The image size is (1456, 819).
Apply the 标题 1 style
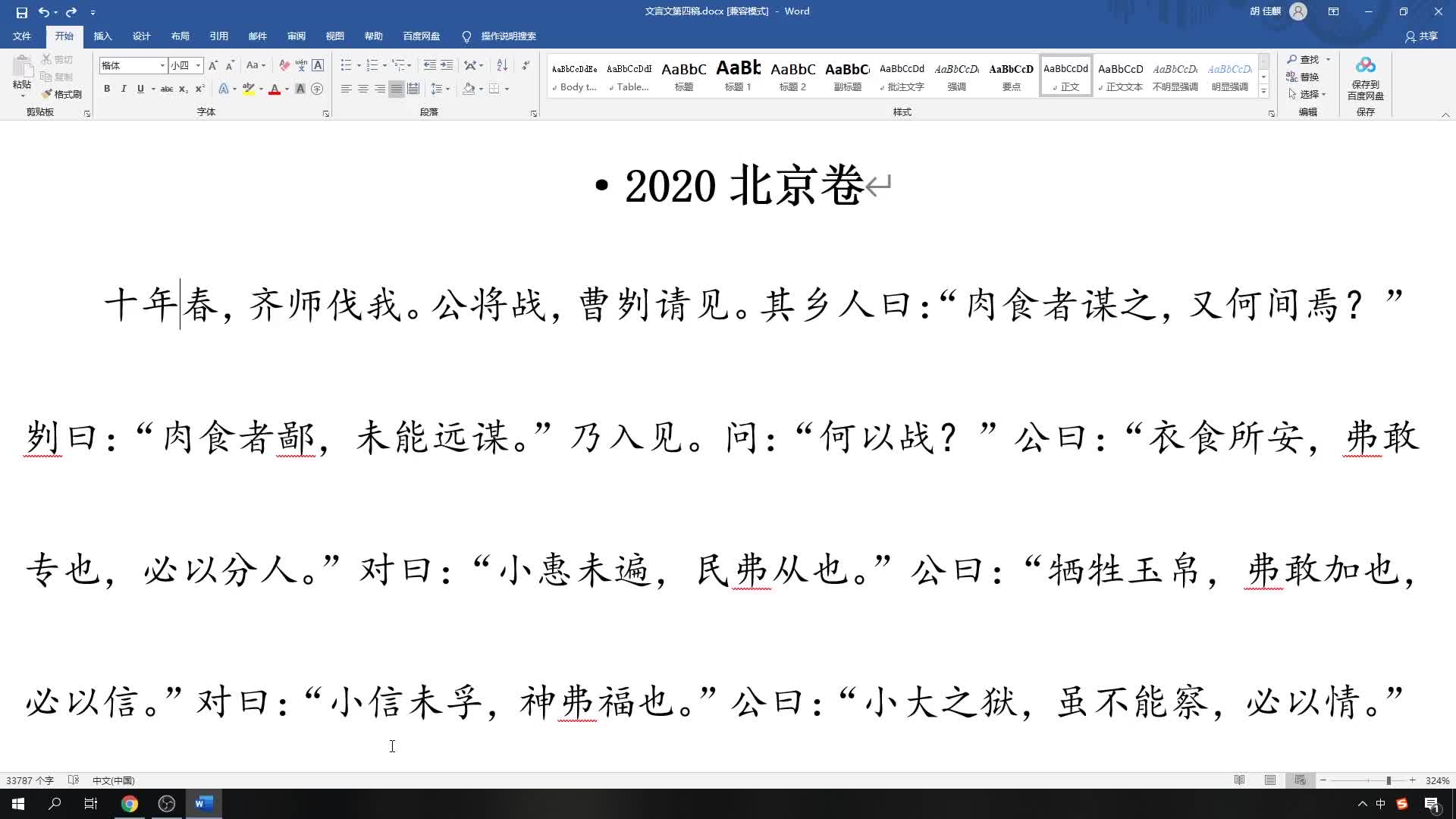(x=738, y=76)
